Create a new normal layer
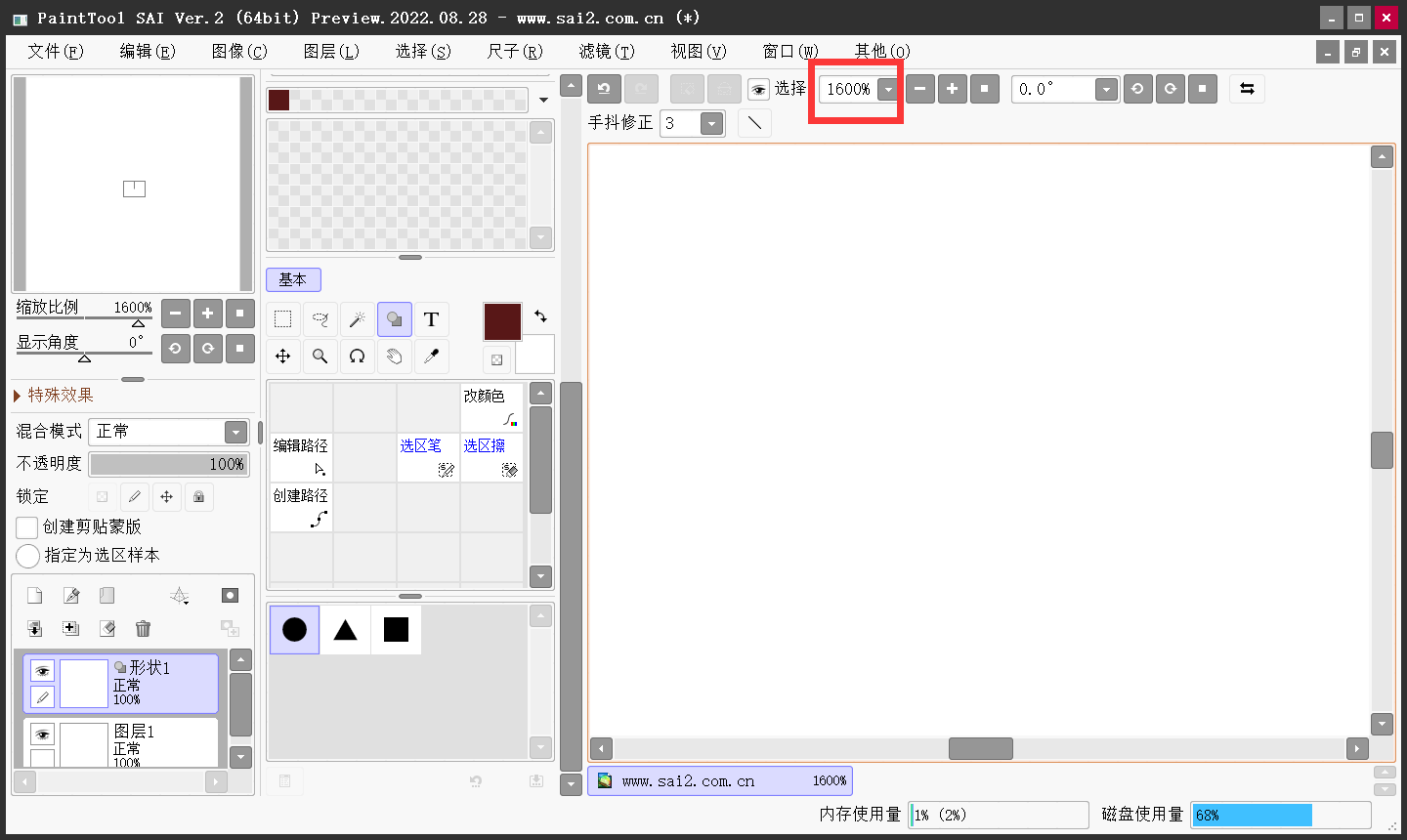 click(x=35, y=596)
